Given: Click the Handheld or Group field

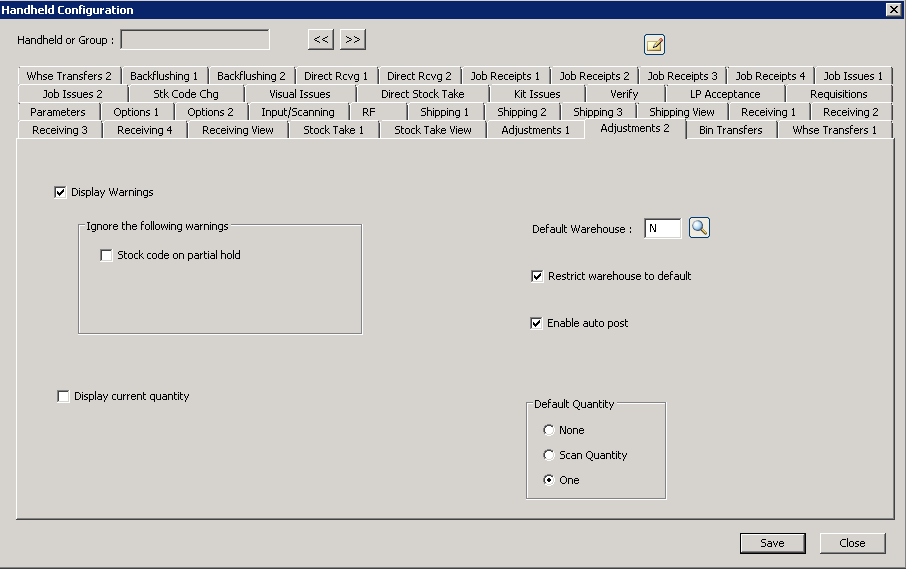Looking at the screenshot, I should click(x=194, y=40).
